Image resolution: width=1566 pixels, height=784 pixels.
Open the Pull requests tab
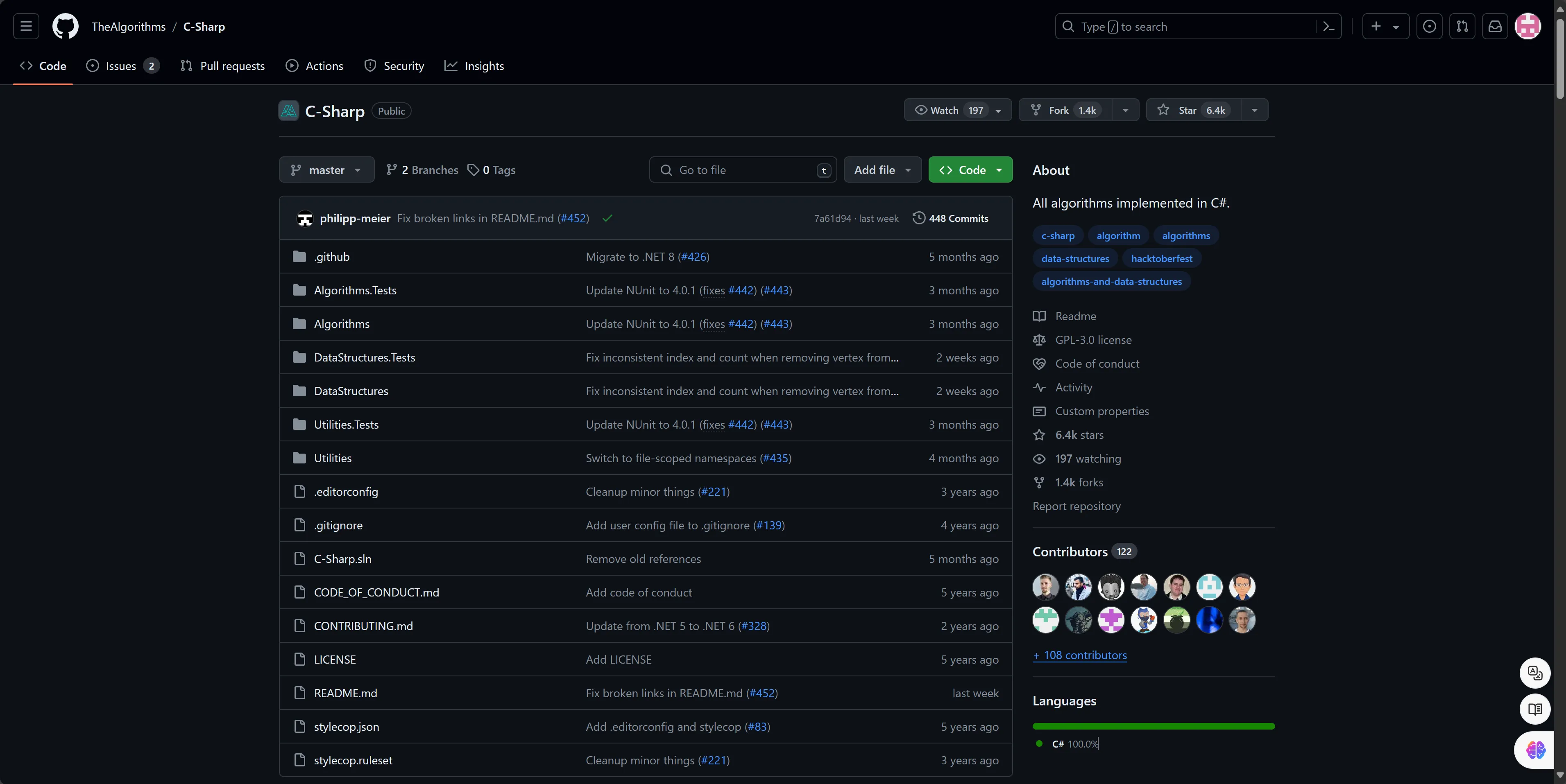[x=222, y=66]
